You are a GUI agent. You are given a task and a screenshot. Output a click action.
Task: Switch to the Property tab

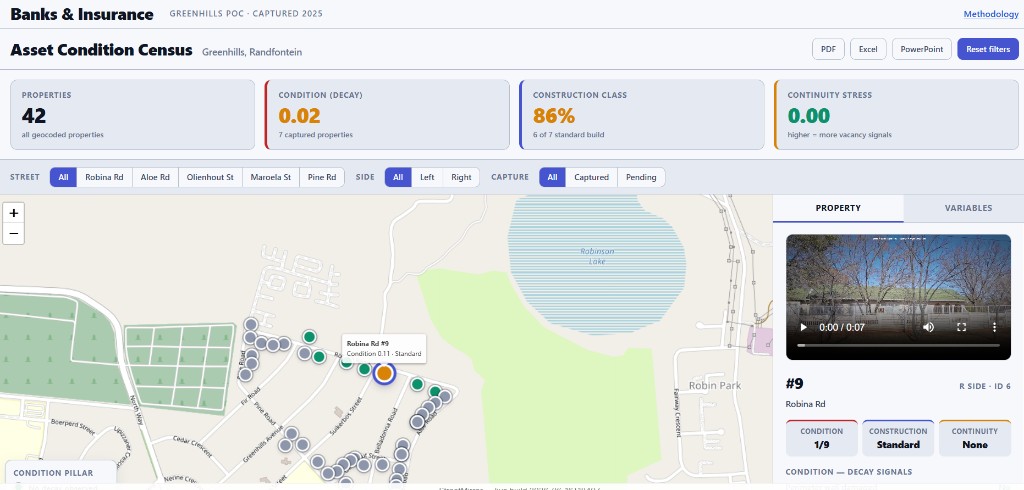click(x=838, y=208)
